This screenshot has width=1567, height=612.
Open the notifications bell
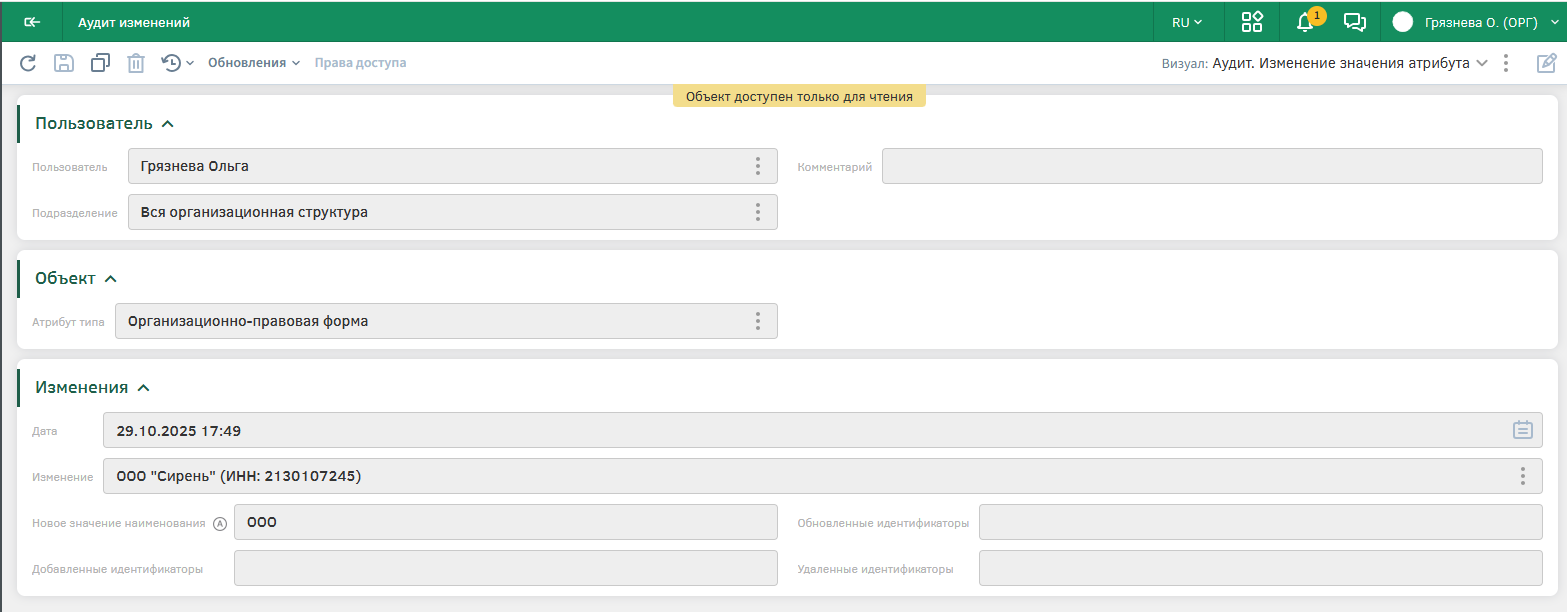[x=1305, y=22]
